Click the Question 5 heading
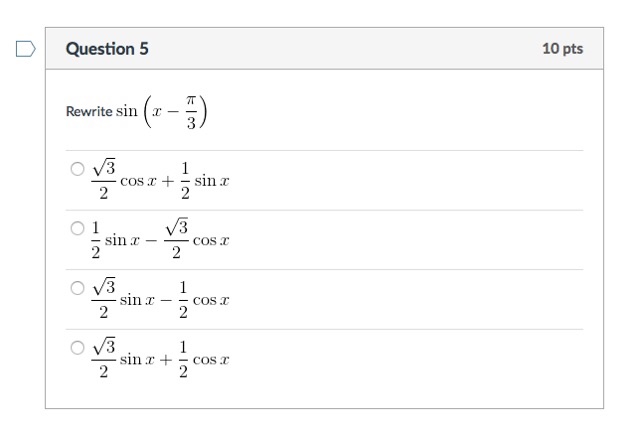640x436 pixels. pyautogui.click(x=107, y=49)
